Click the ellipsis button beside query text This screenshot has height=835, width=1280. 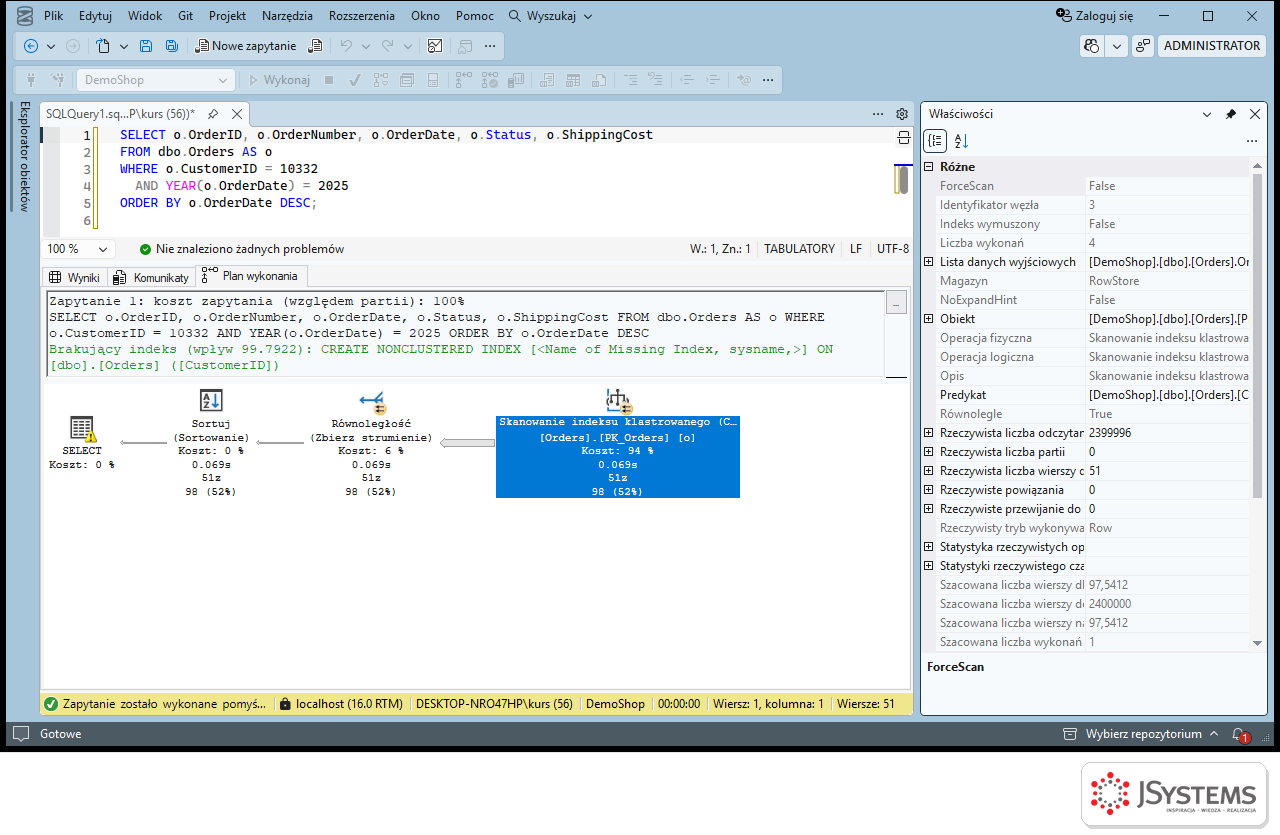coord(897,302)
